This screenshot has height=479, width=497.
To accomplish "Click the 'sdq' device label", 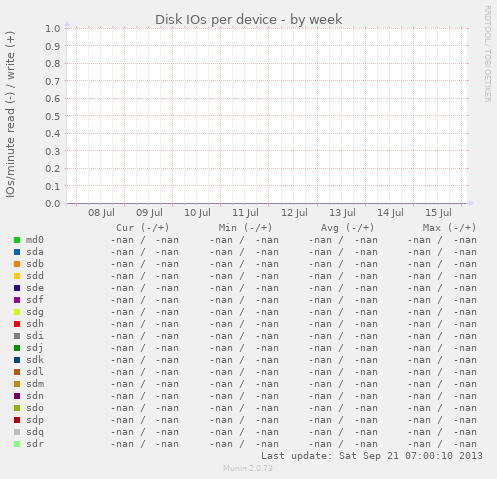I will [35, 432].
